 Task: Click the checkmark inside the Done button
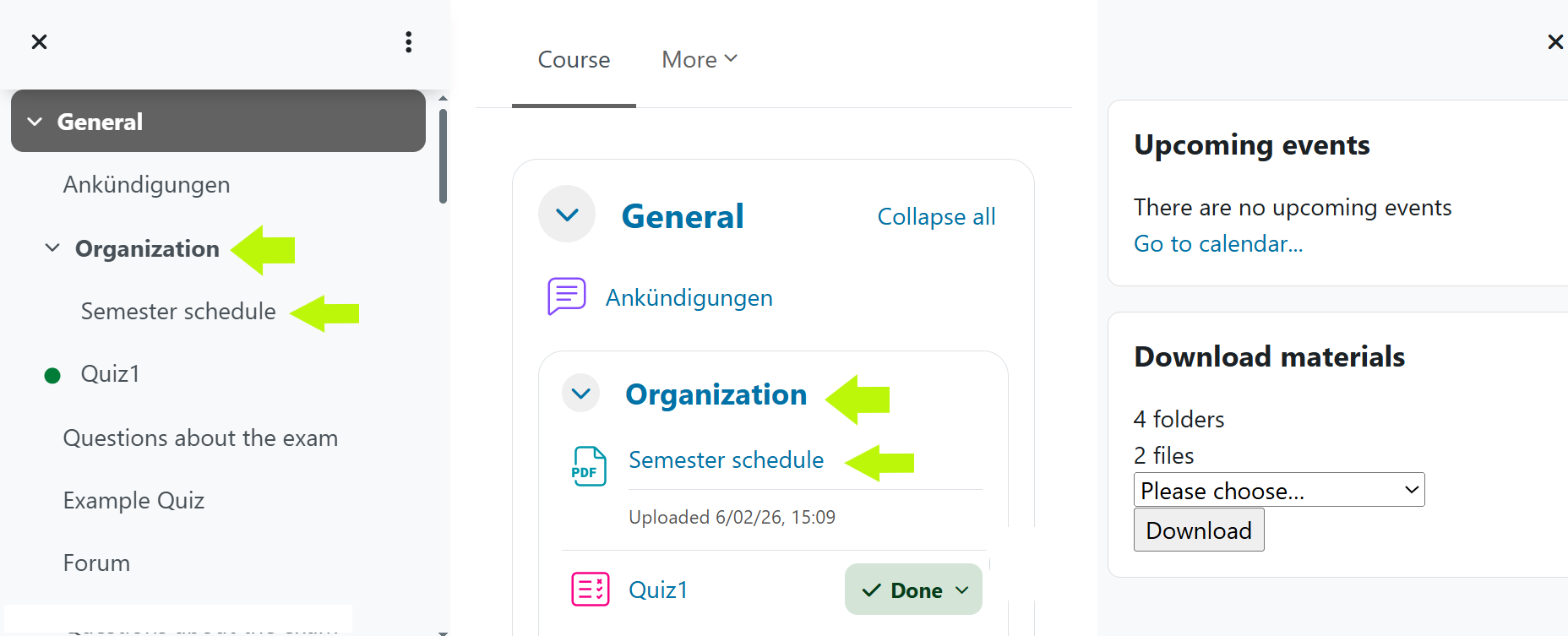coord(872,590)
